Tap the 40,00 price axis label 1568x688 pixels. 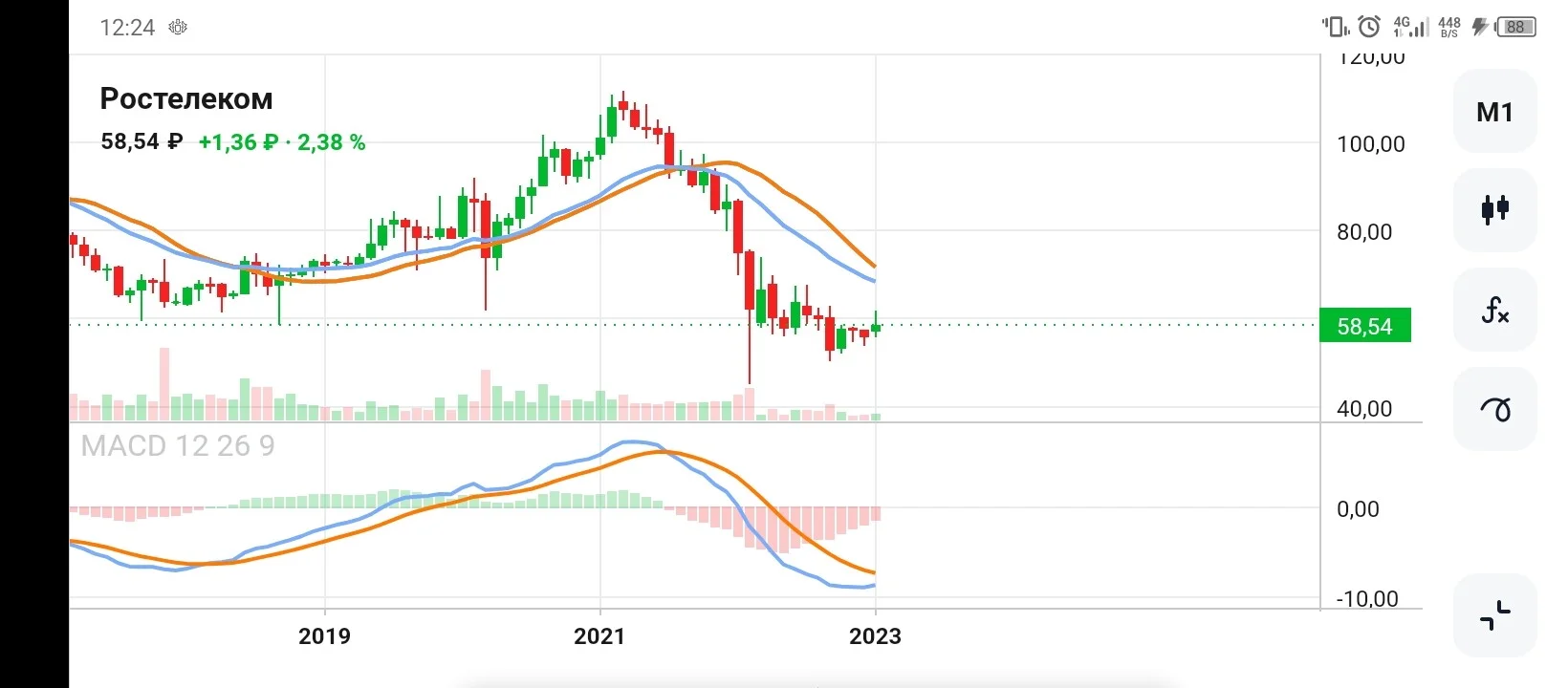tap(1364, 409)
